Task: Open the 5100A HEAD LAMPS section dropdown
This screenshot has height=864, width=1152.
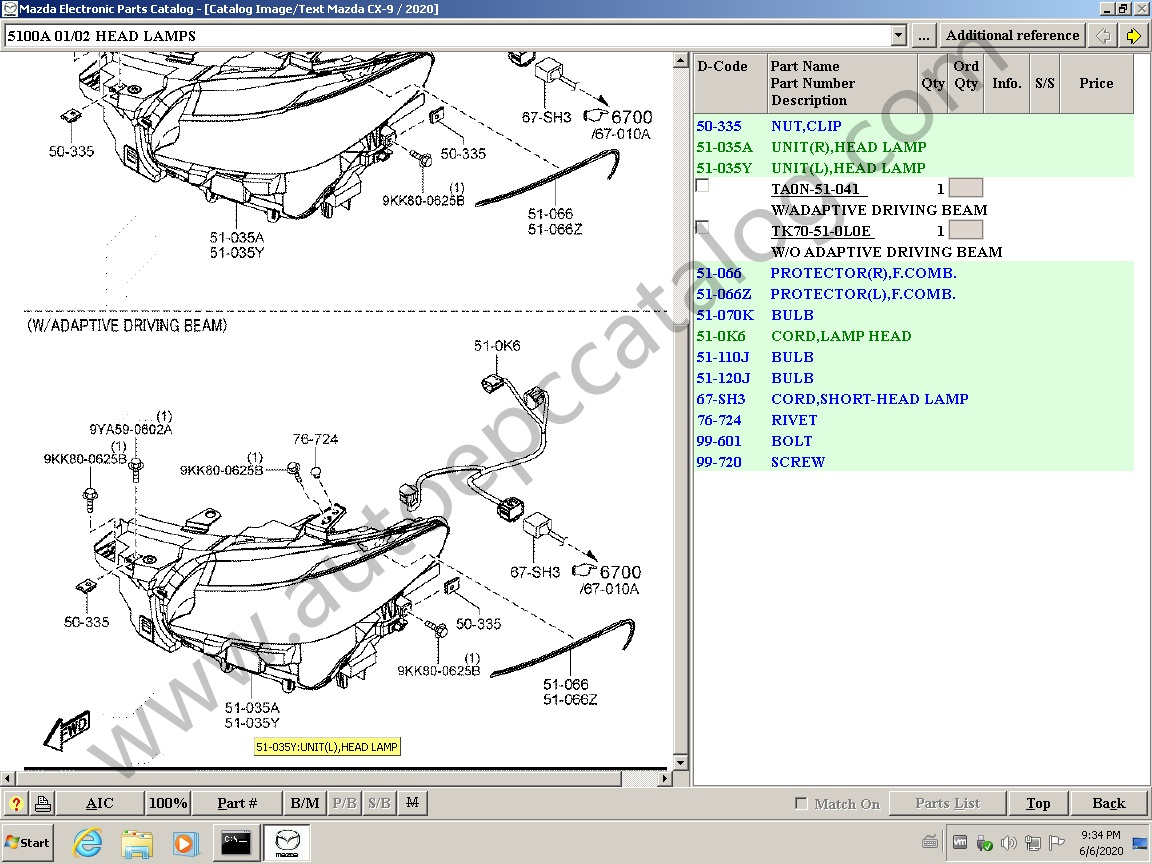Action: 898,35
